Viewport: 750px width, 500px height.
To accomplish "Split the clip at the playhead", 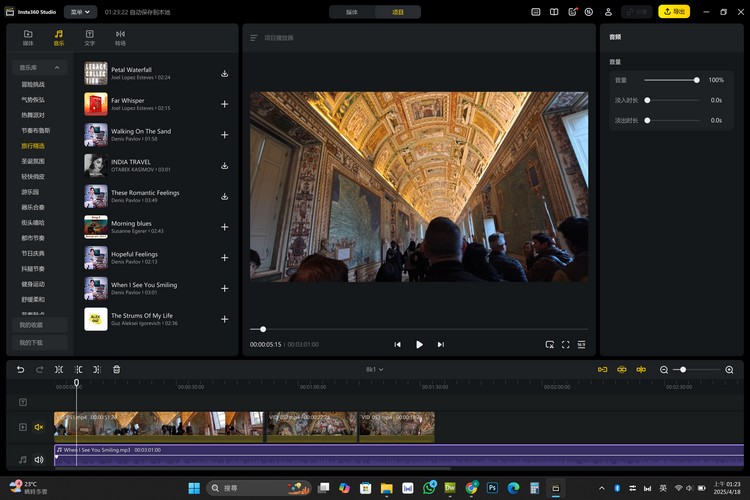I will tap(59, 369).
